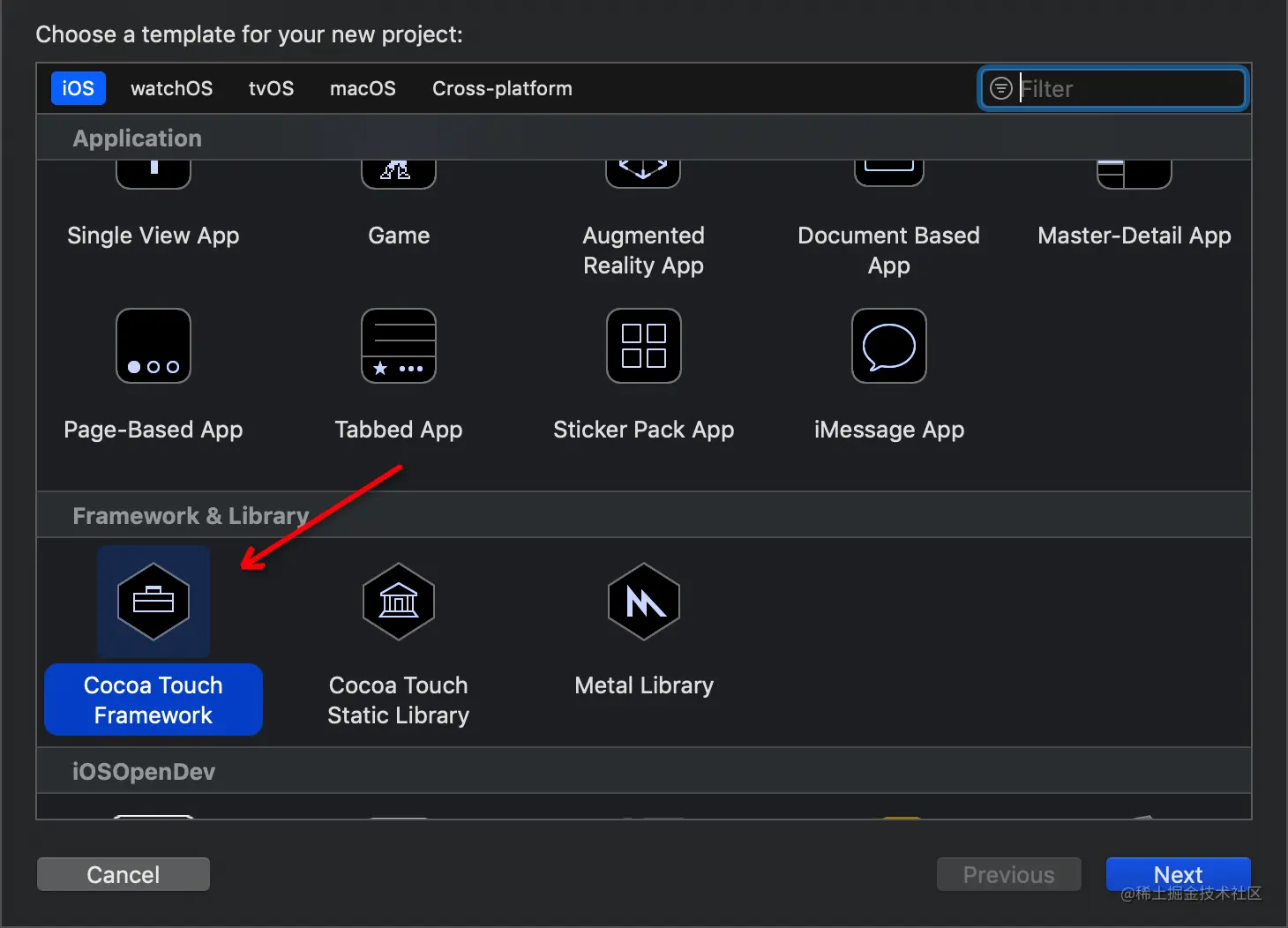Click the Page-Based App label
The width and height of the screenshot is (1288, 928).
(x=154, y=430)
